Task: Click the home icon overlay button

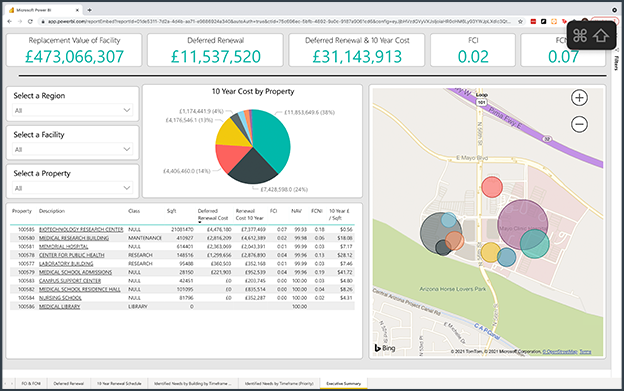Action: (601, 35)
